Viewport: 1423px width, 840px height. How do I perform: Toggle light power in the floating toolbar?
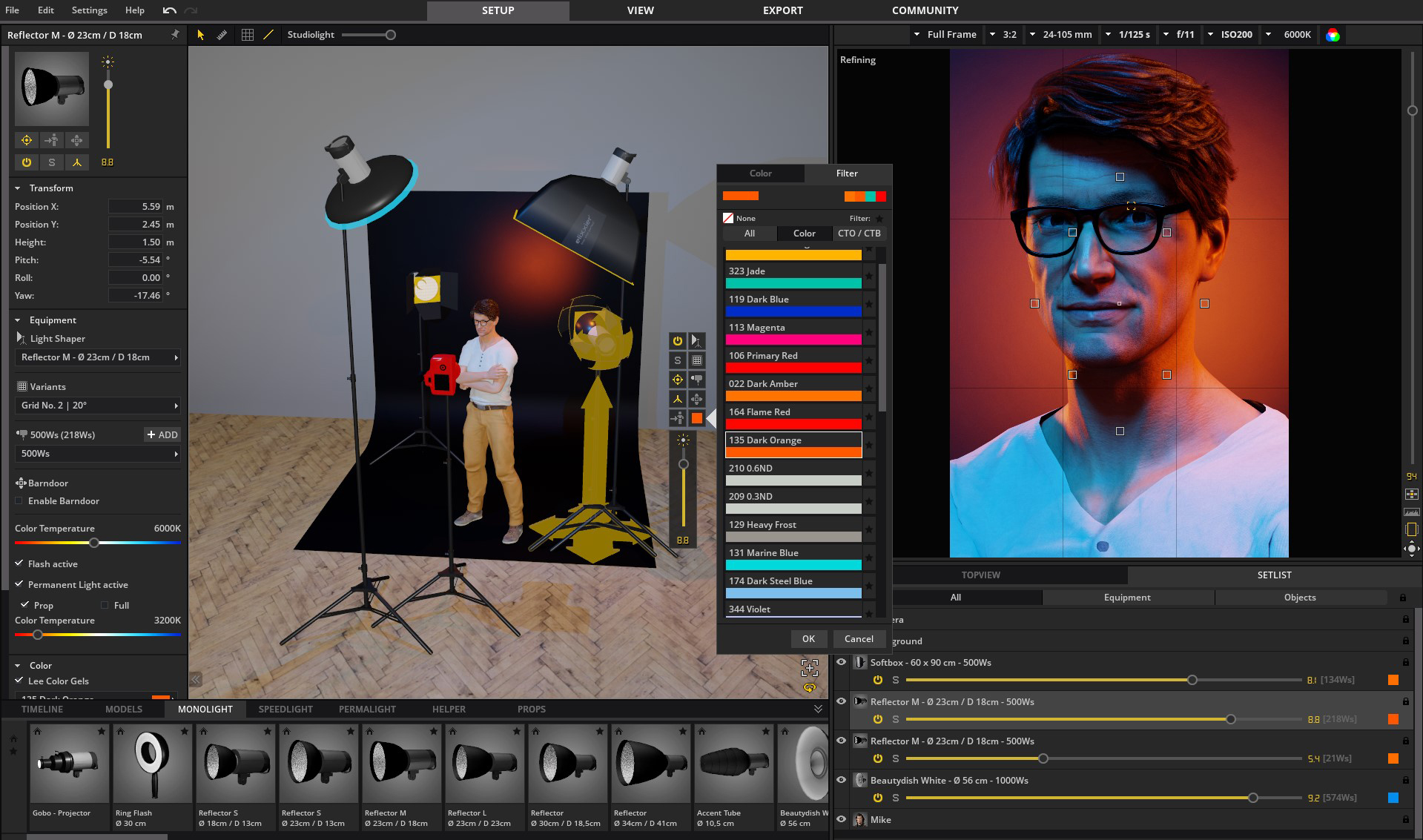pyautogui.click(x=677, y=341)
